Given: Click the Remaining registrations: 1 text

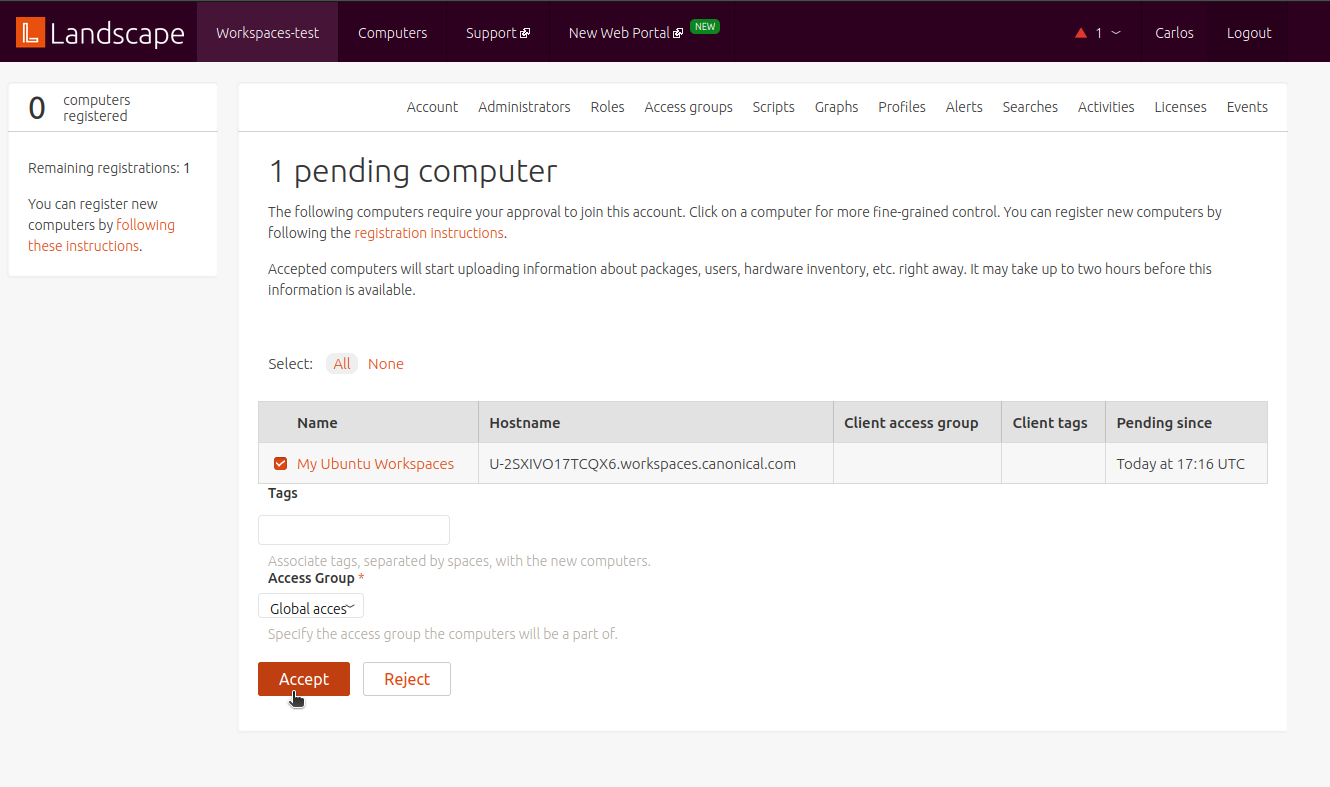Looking at the screenshot, I should (x=109, y=168).
